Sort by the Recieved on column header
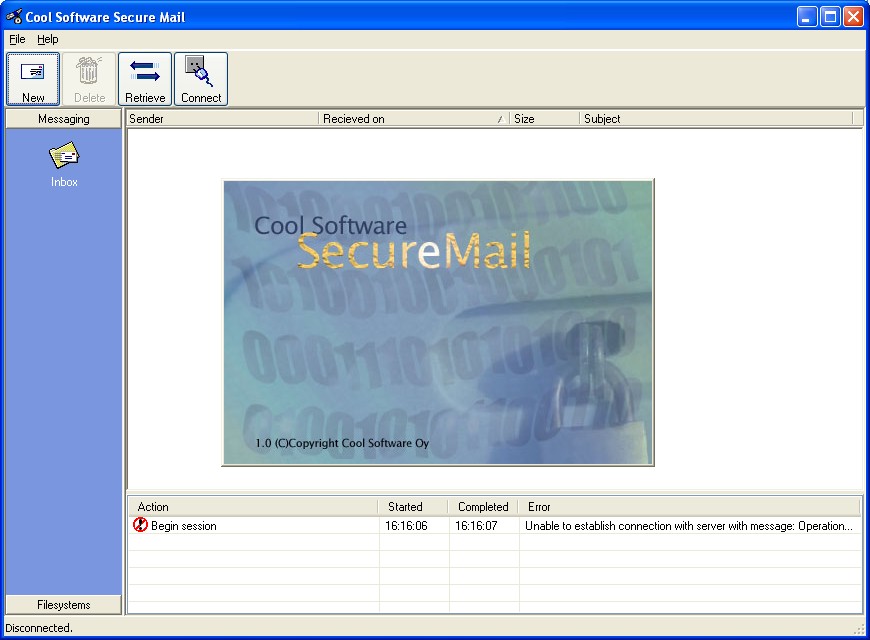Image resolution: width=870 pixels, height=640 pixels. [413, 119]
